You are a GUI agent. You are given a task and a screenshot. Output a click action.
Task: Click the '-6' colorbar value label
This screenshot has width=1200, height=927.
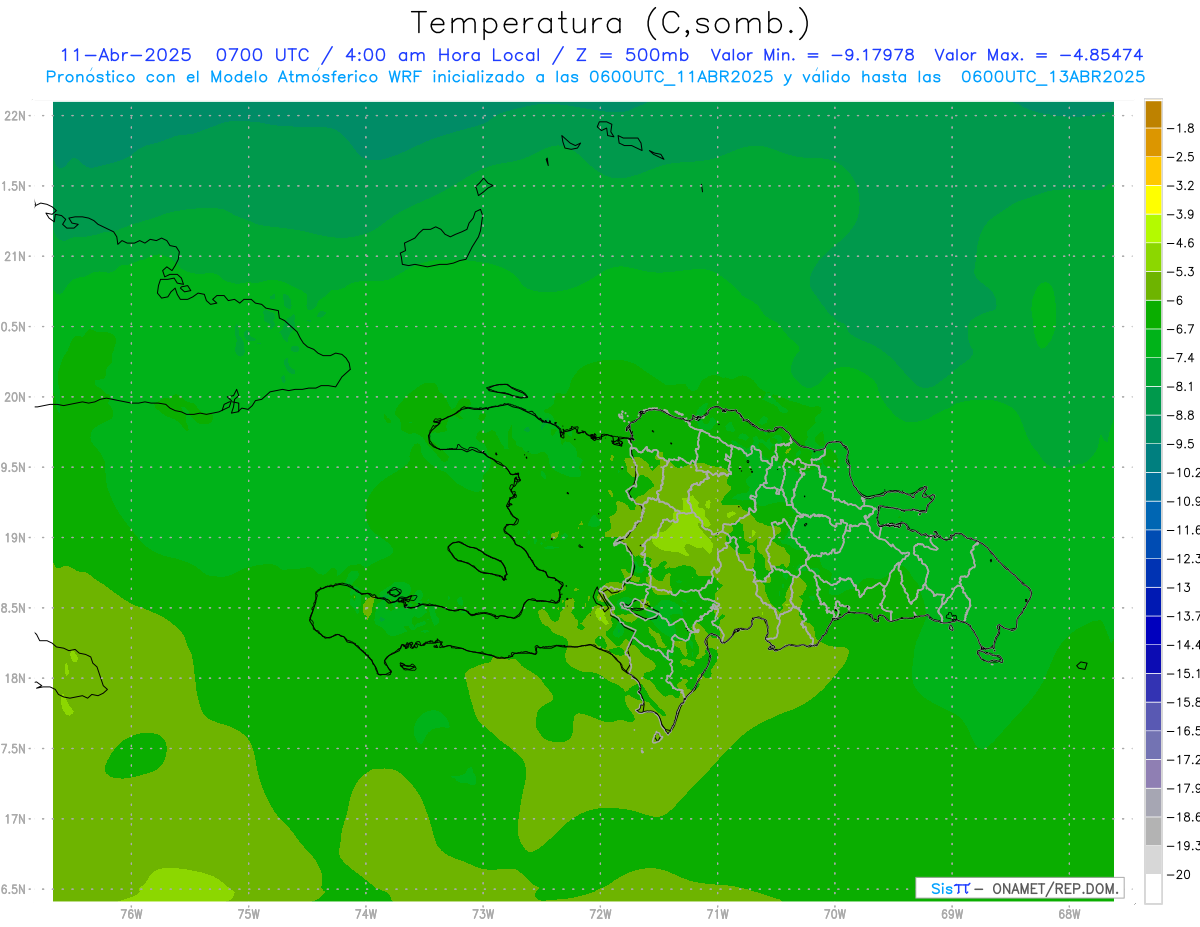click(1177, 300)
